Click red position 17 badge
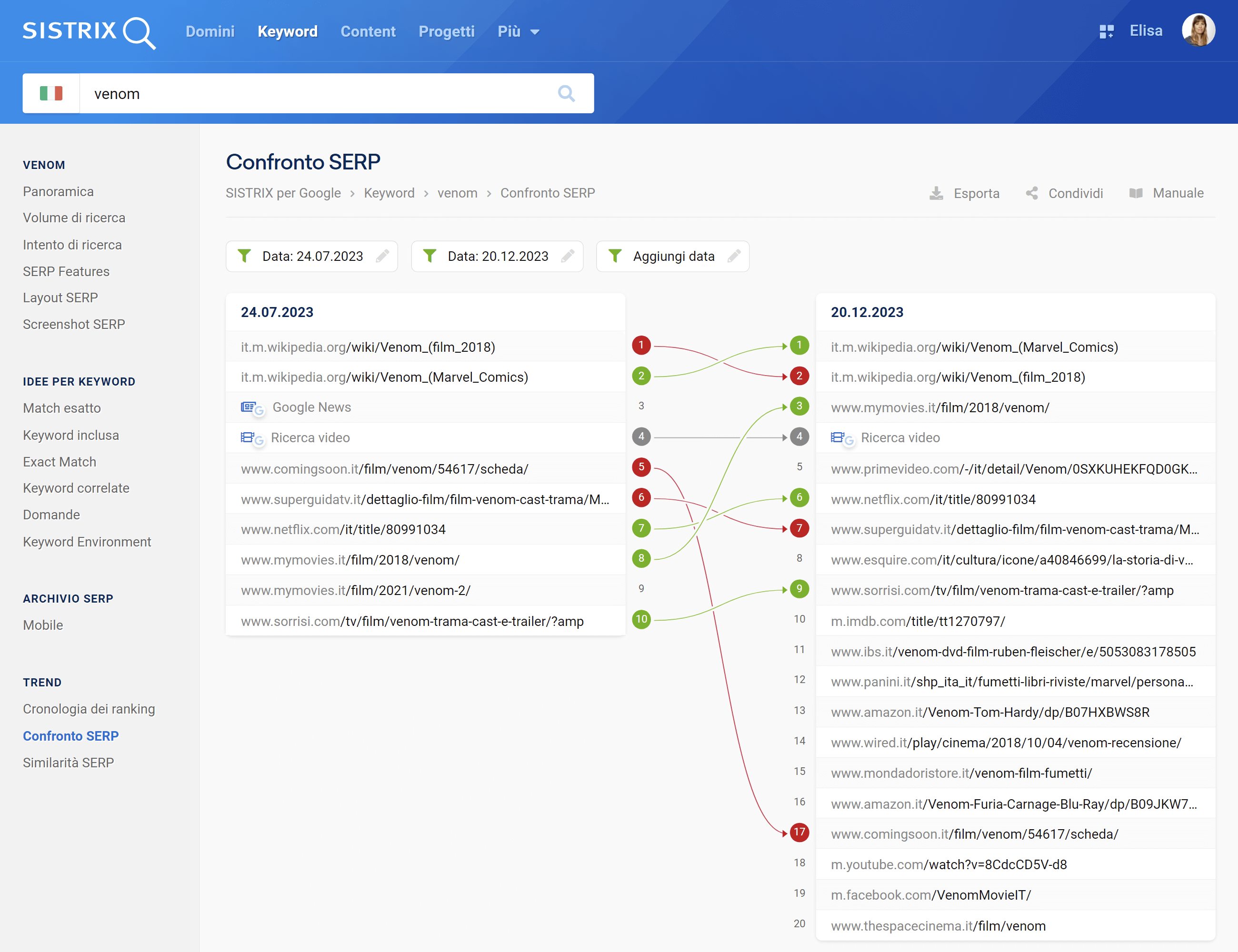This screenshot has height=952, width=1238. [799, 833]
